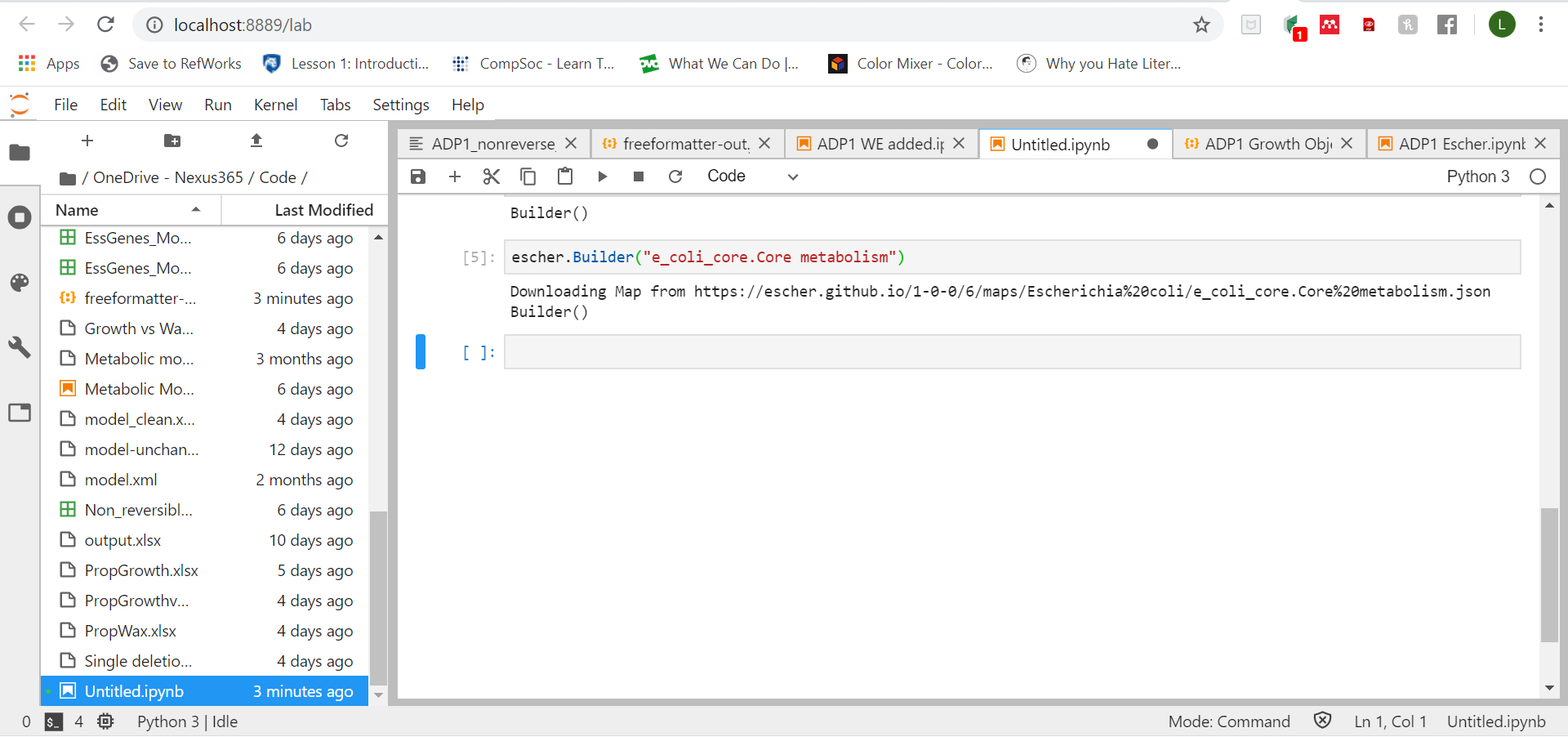Restart the notebook kernel
The image size is (1568, 737).
click(x=675, y=176)
